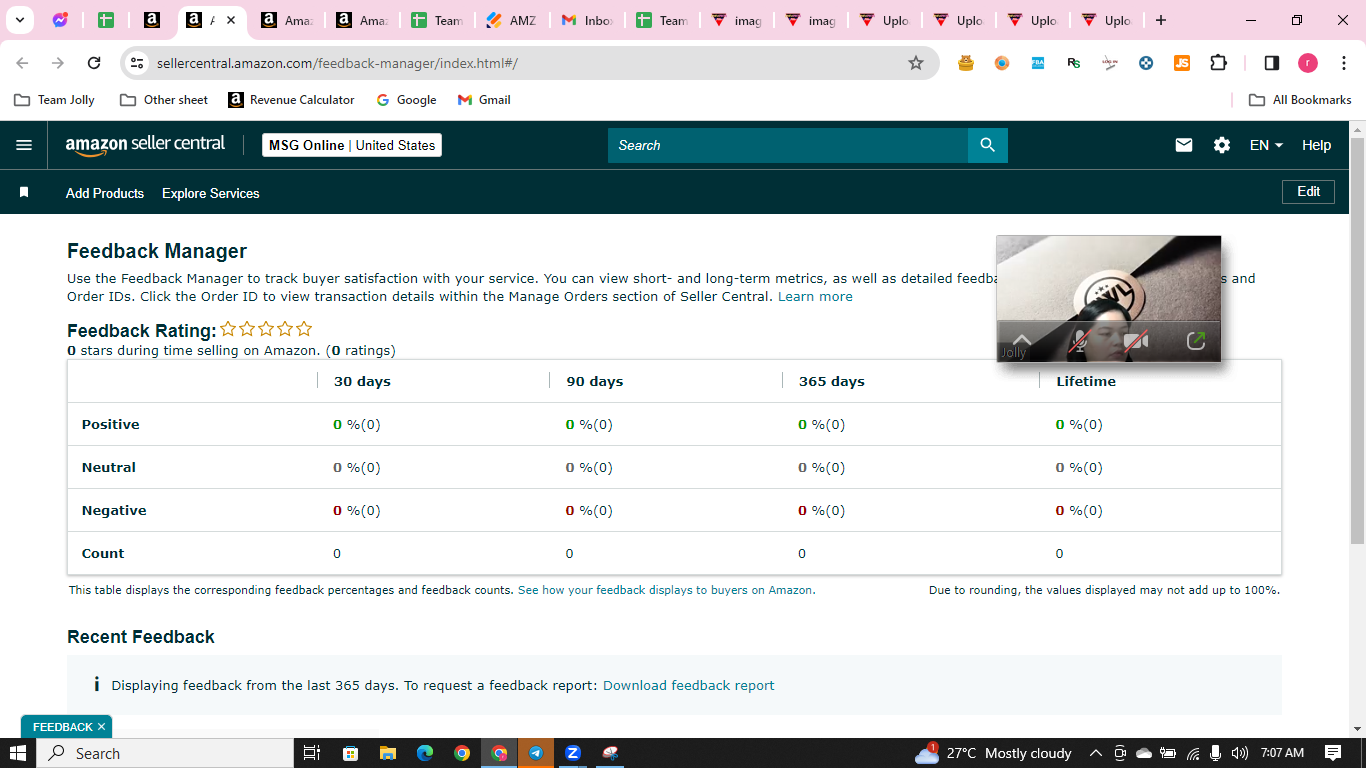The image size is (1366, 768).
Task: Open 'See how your feedback displays to buyers' link
Action: [x=666, y=590]
